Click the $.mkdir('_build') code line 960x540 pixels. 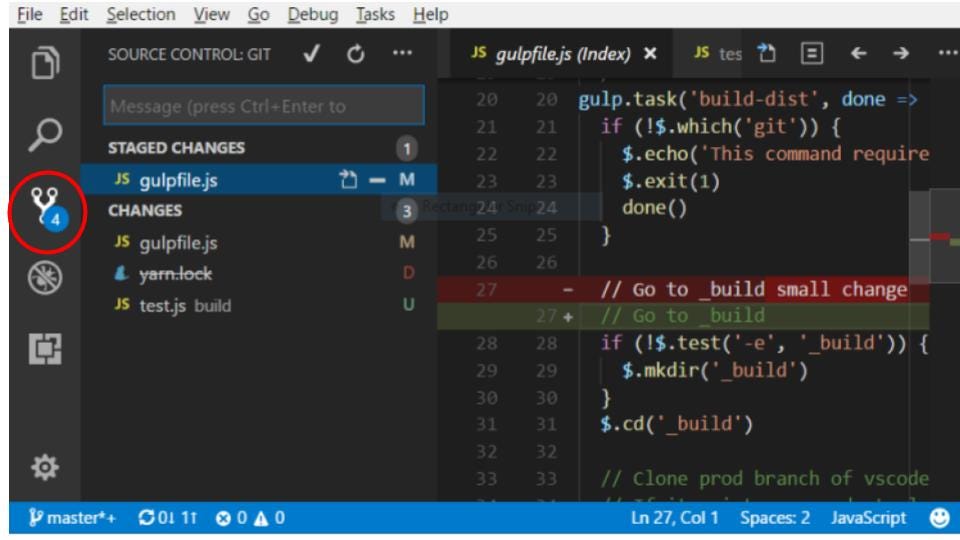coord(714,370)
